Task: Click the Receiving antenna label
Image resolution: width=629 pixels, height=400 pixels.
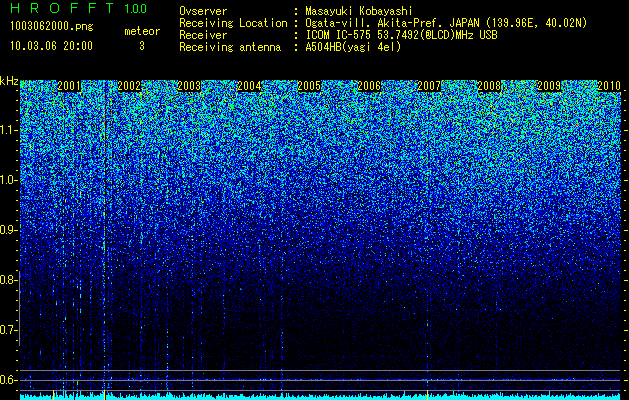Action: click(230, 47)
